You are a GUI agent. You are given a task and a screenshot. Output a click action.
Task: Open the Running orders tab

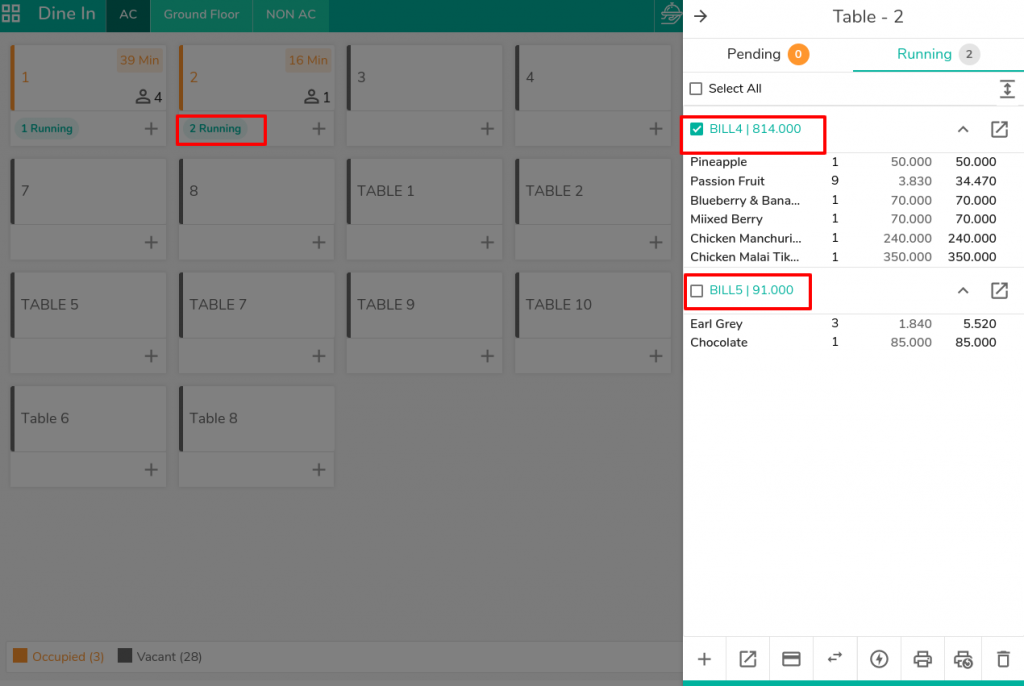coord(938,54)
